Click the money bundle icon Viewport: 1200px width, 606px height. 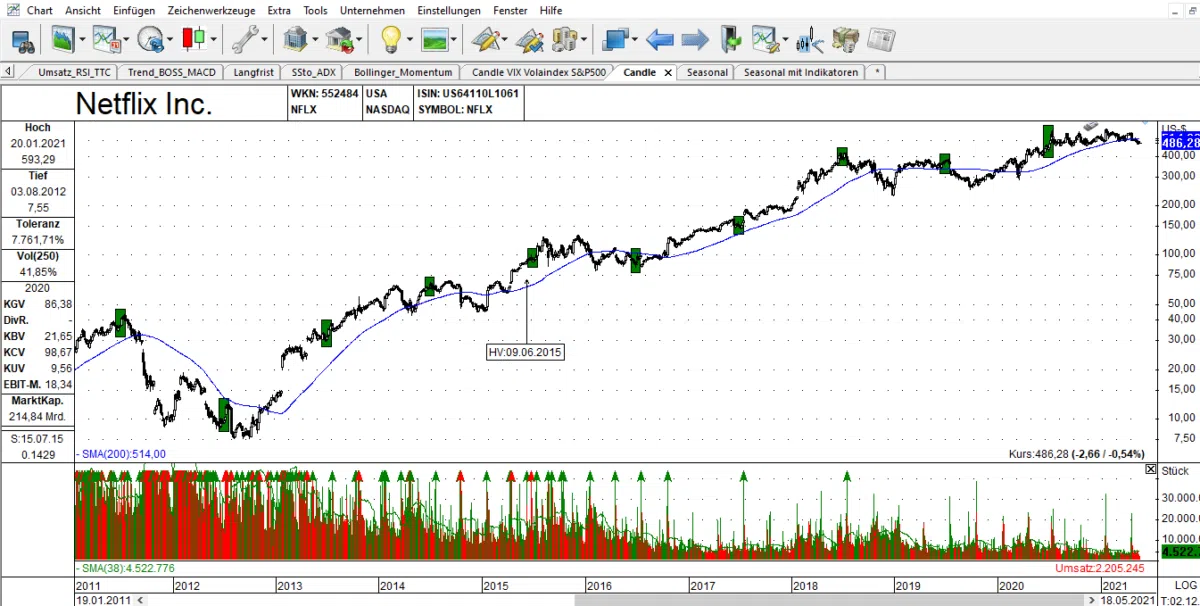click(847, 40)
